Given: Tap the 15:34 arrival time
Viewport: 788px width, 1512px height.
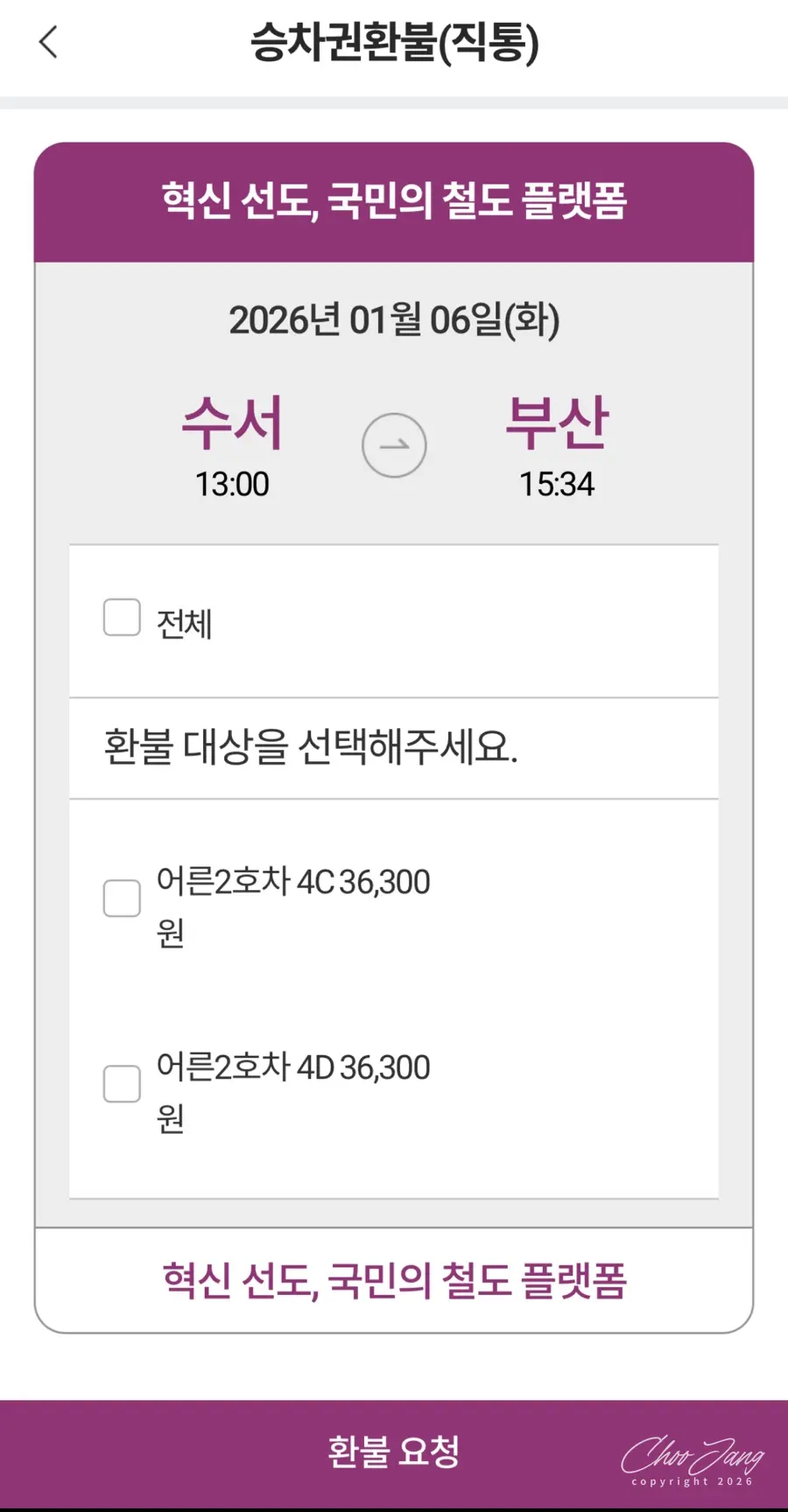Looking at the screenshot, I should 557,484.
